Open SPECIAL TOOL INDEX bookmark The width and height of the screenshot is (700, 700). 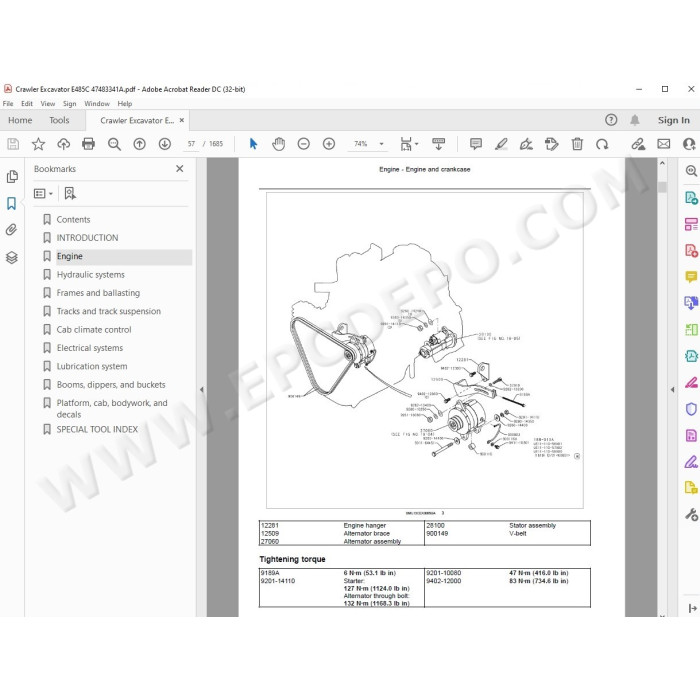(x=97, y=429)
